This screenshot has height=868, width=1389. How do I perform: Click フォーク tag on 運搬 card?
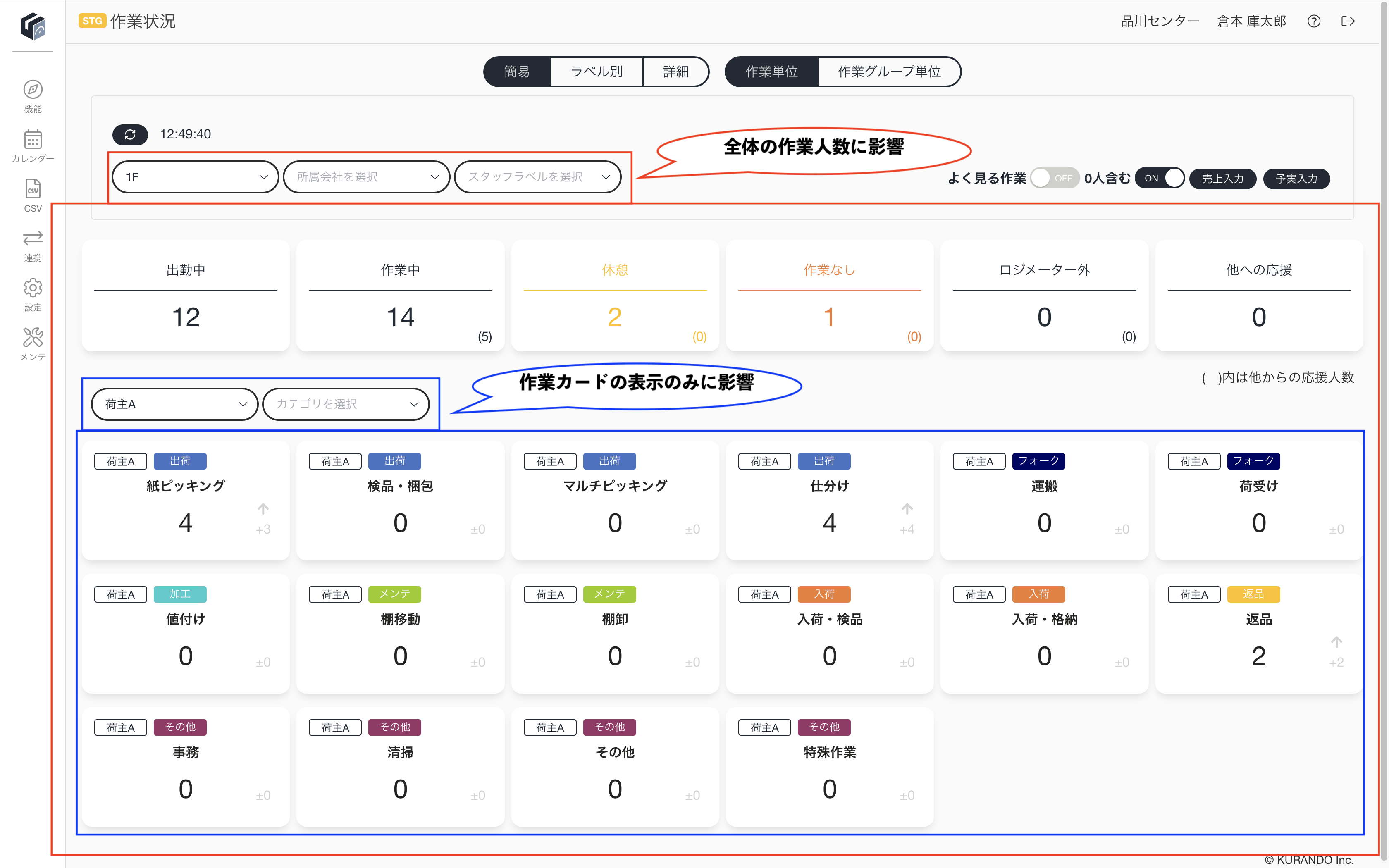click(x=1039, y=461)
